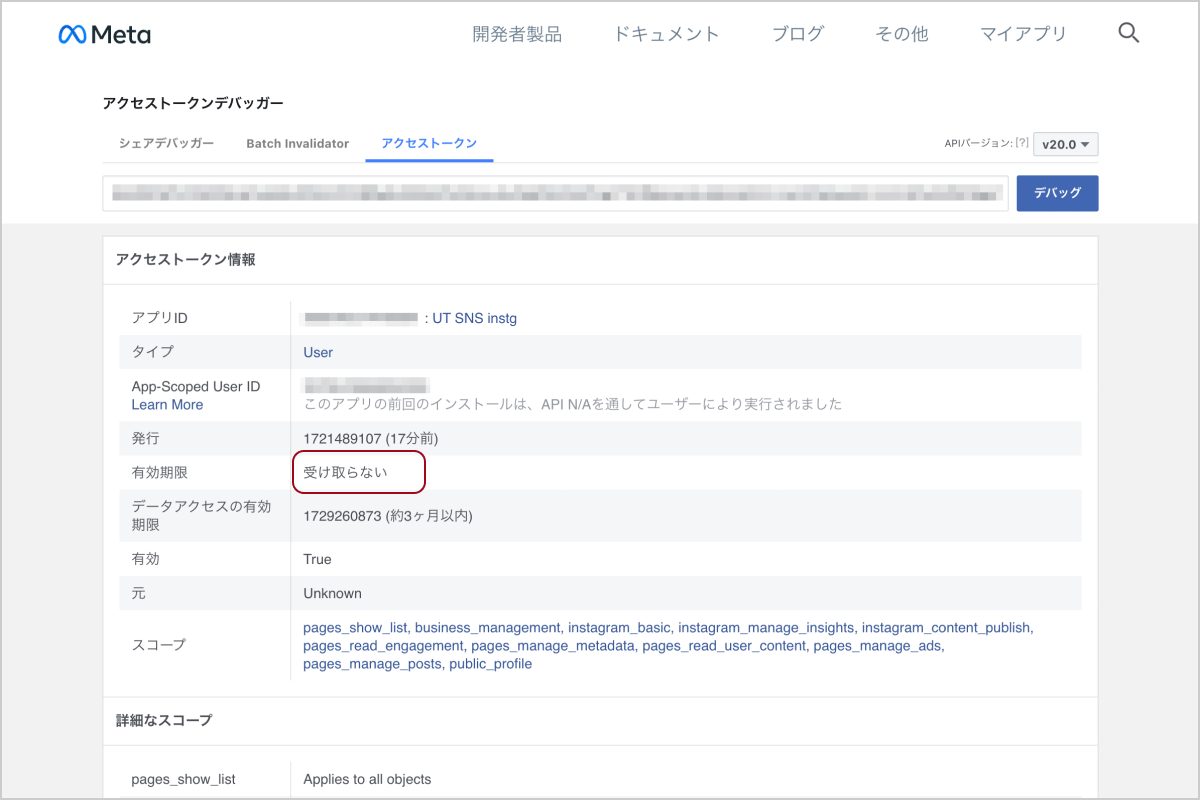Click the instagram_content_publish scope link
1200x800 pixels.
945,628
